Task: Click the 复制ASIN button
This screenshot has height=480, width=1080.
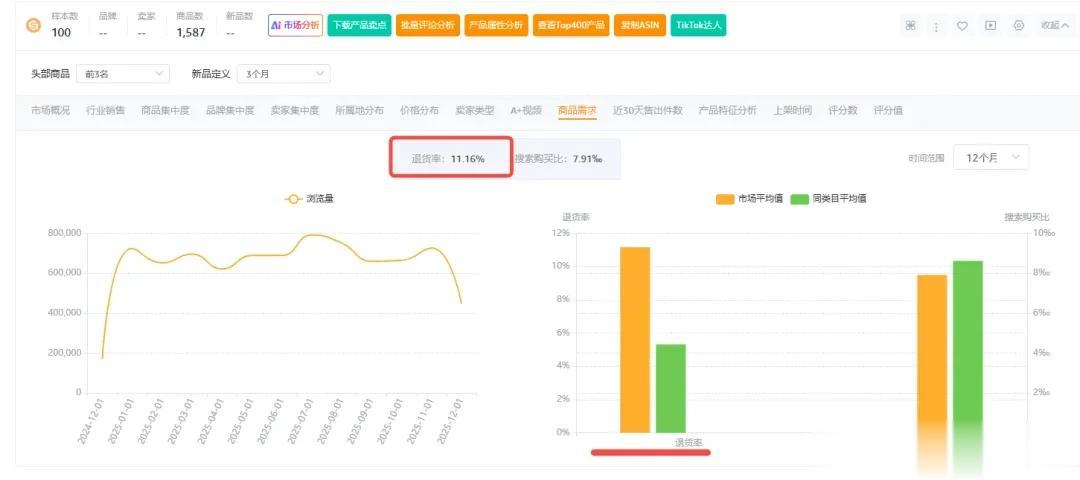Action: point(640,25)
